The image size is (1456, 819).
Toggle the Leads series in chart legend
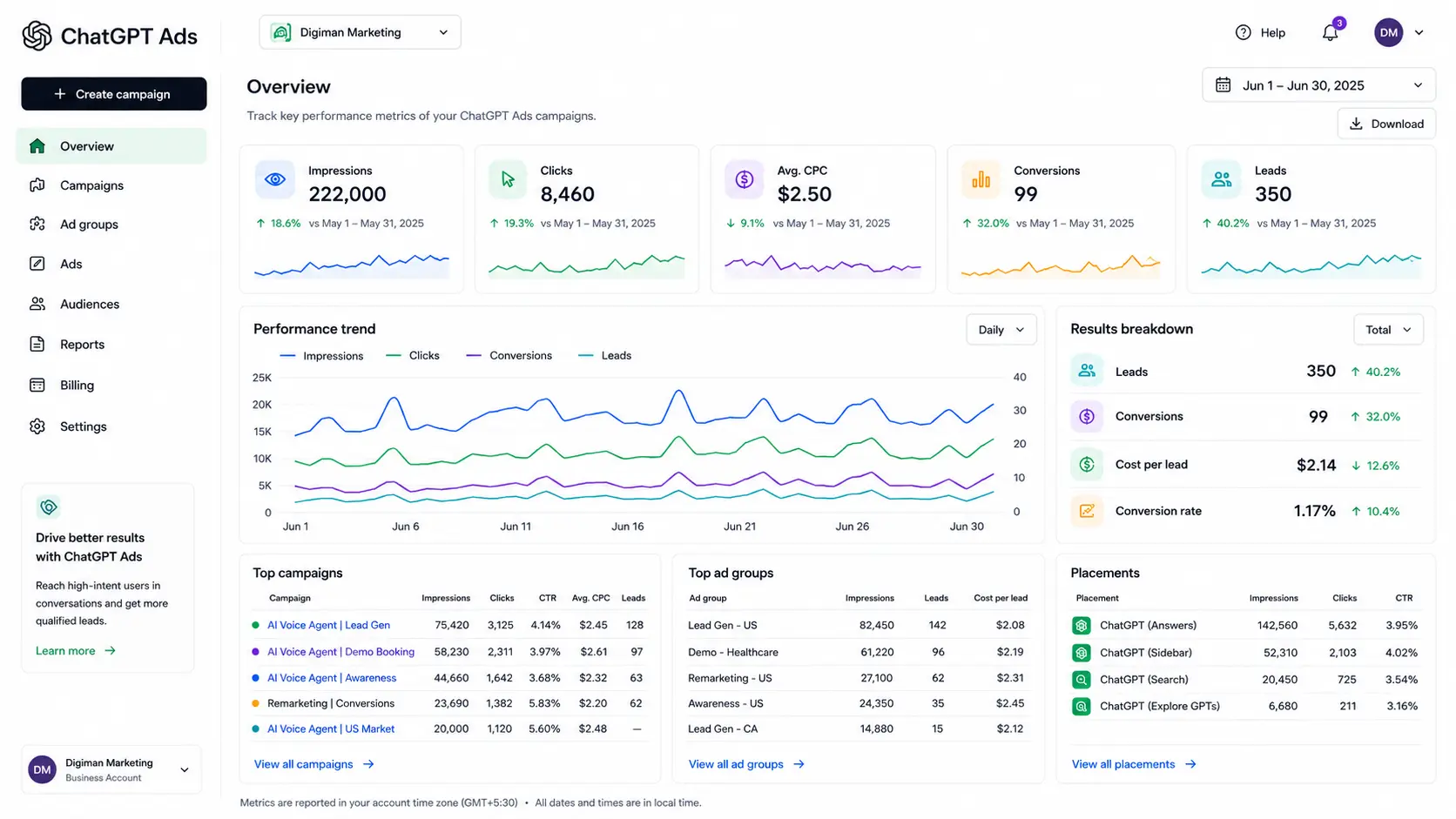pos(604,355)
